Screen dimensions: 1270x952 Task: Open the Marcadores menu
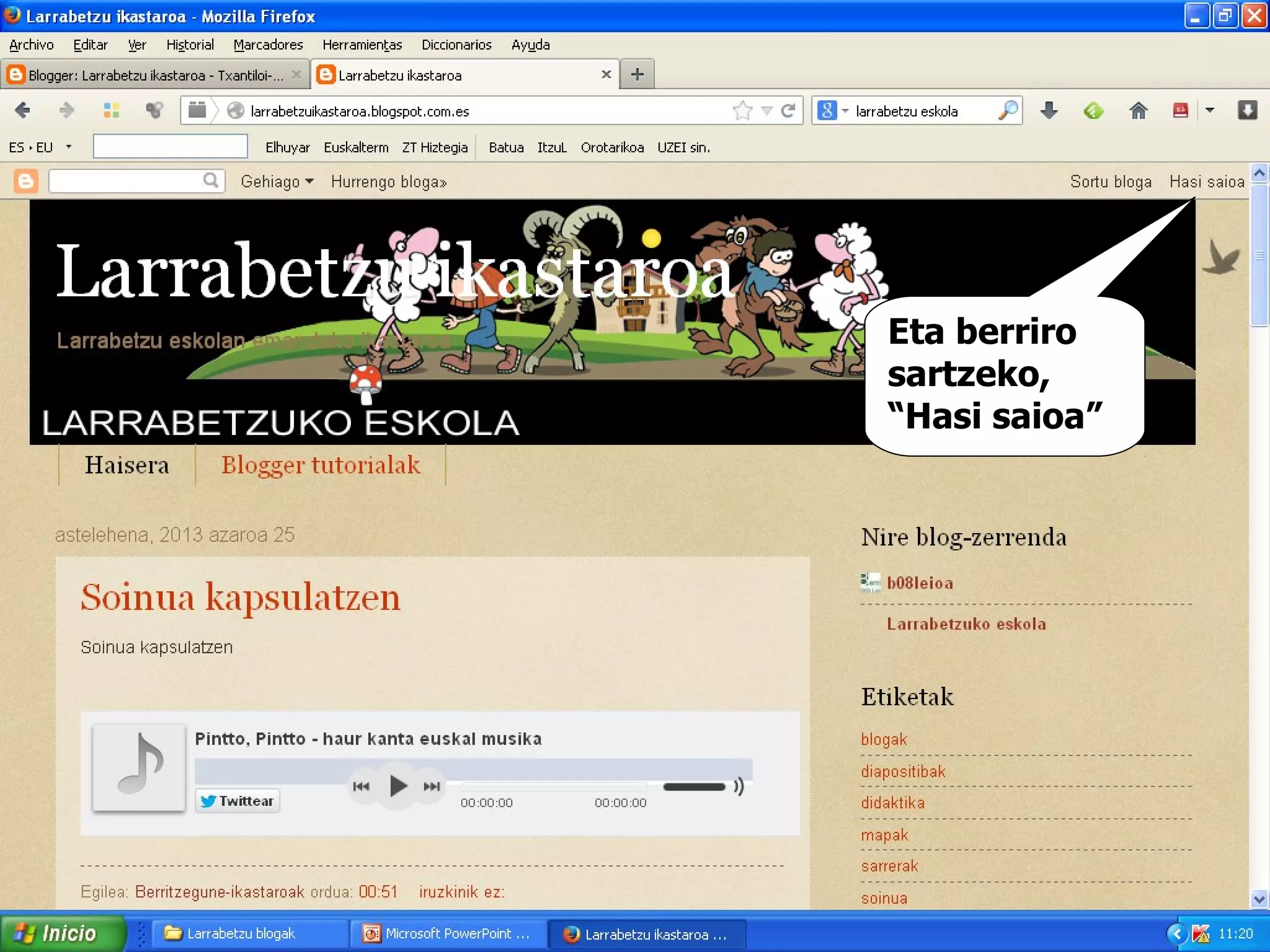[x=268, y=45]
